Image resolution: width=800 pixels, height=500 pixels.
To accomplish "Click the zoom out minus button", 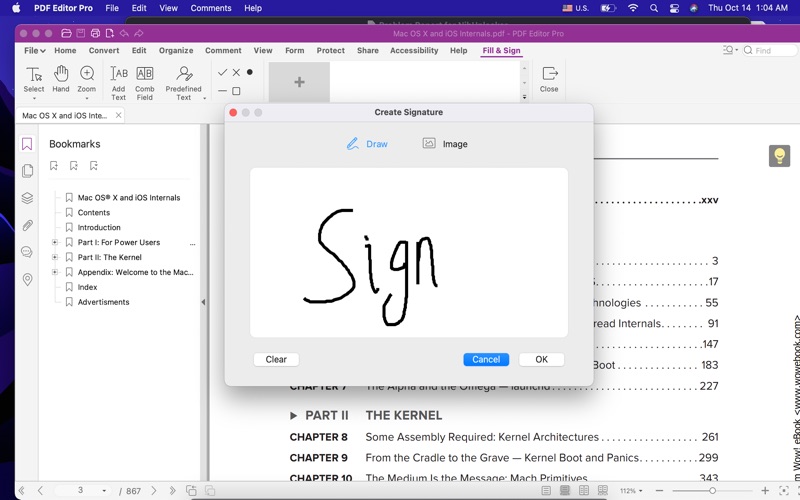I will point(659,491).
